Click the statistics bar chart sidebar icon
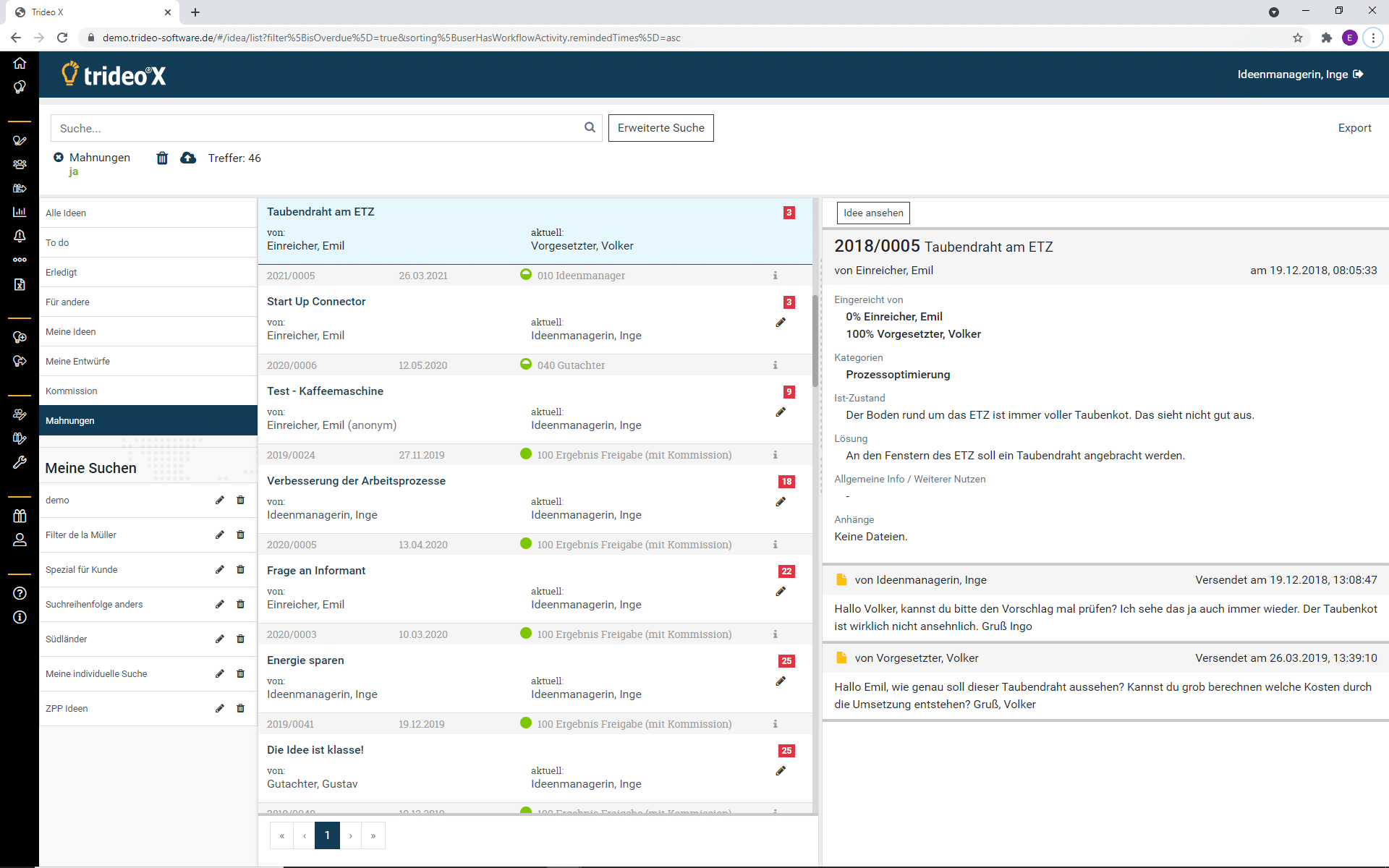 click(x=20, y=212)
